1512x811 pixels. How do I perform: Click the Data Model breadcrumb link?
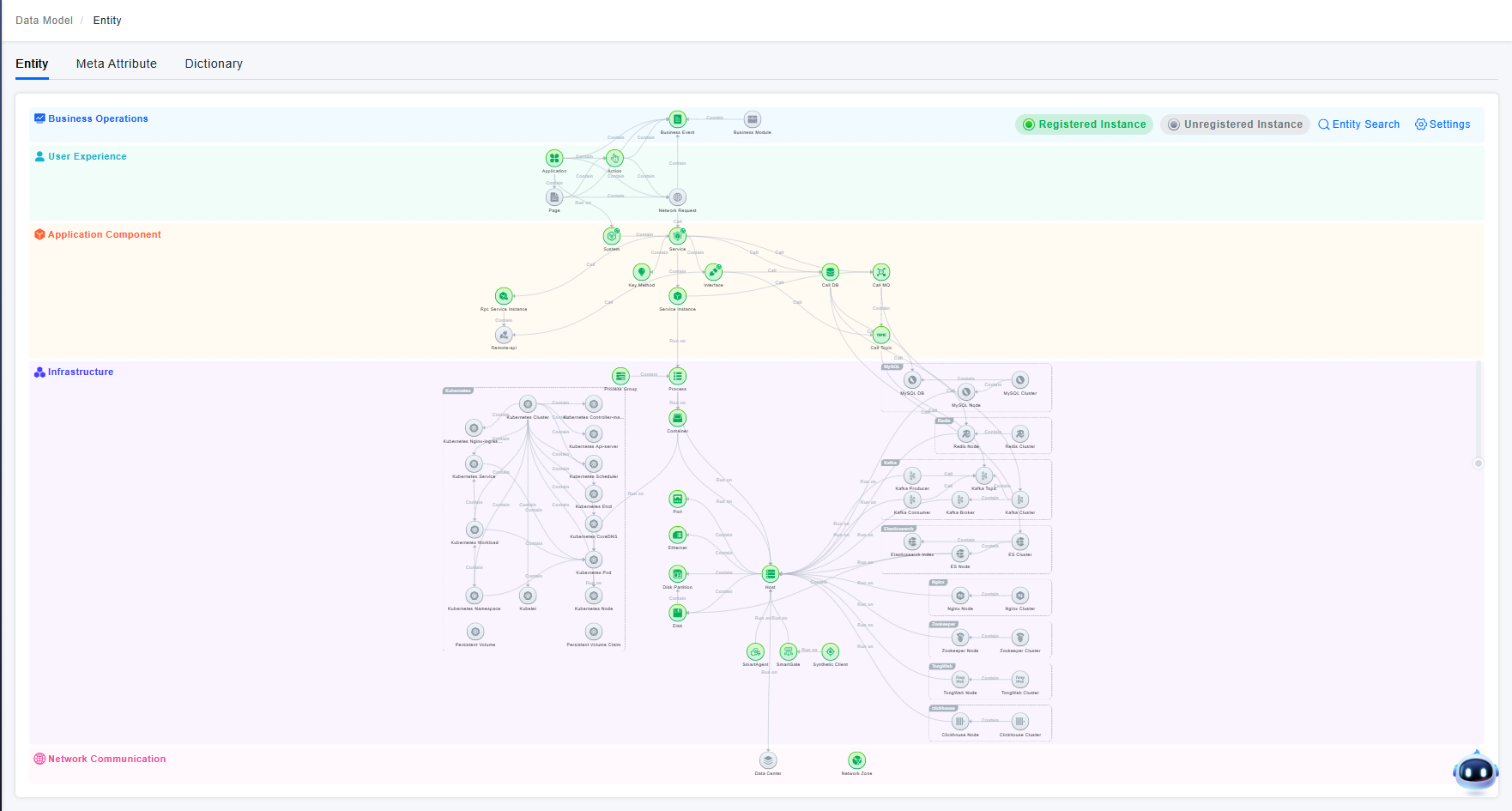[44, 21]
